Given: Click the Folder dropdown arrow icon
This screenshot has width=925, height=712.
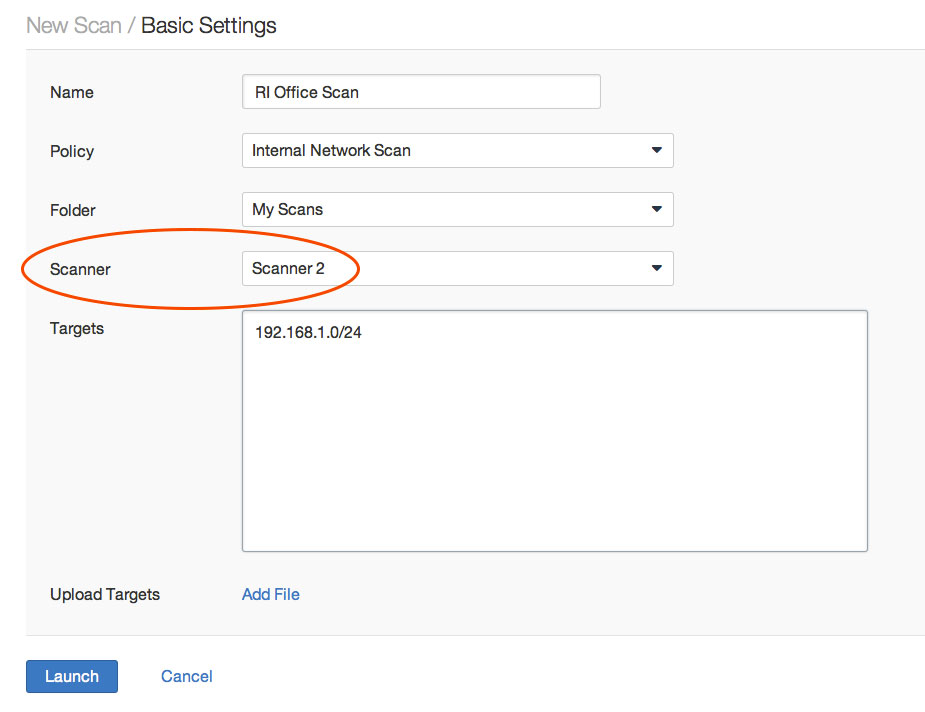Looking at the screenshot, I should 657,209.
